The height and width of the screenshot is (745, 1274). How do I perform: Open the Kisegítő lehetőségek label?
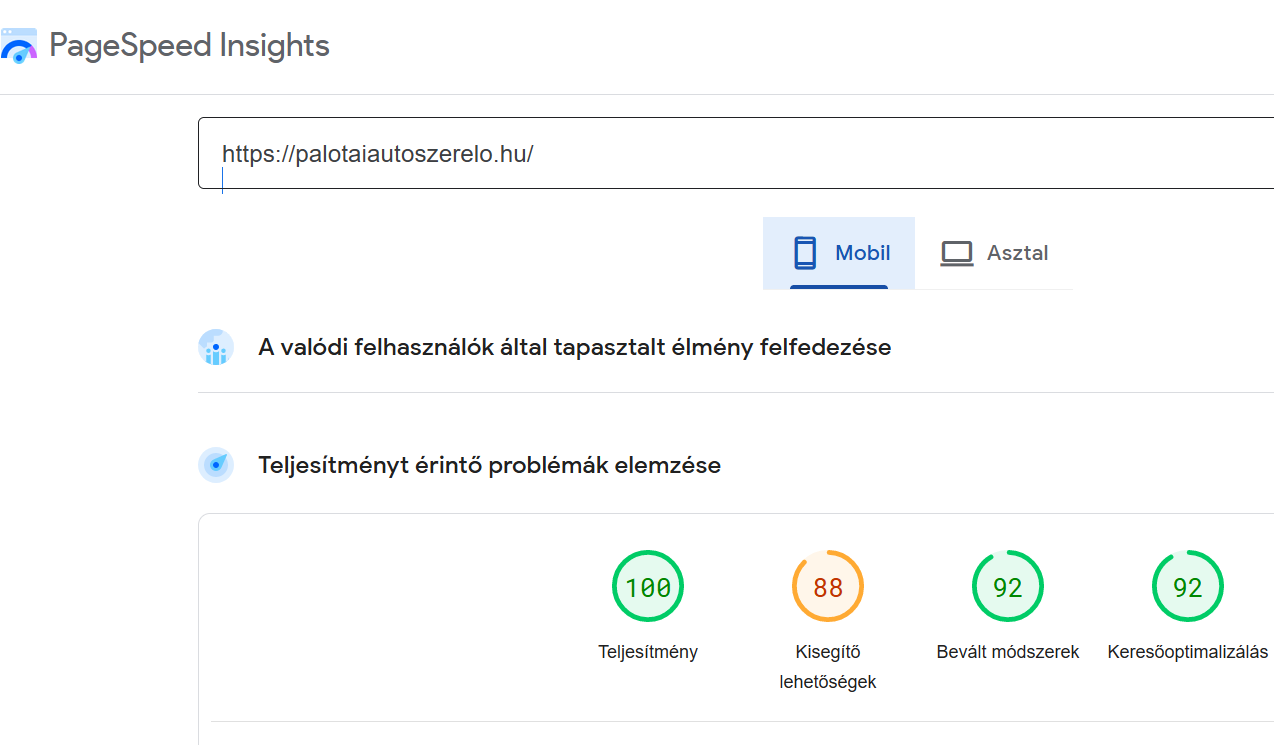point(828,667)
